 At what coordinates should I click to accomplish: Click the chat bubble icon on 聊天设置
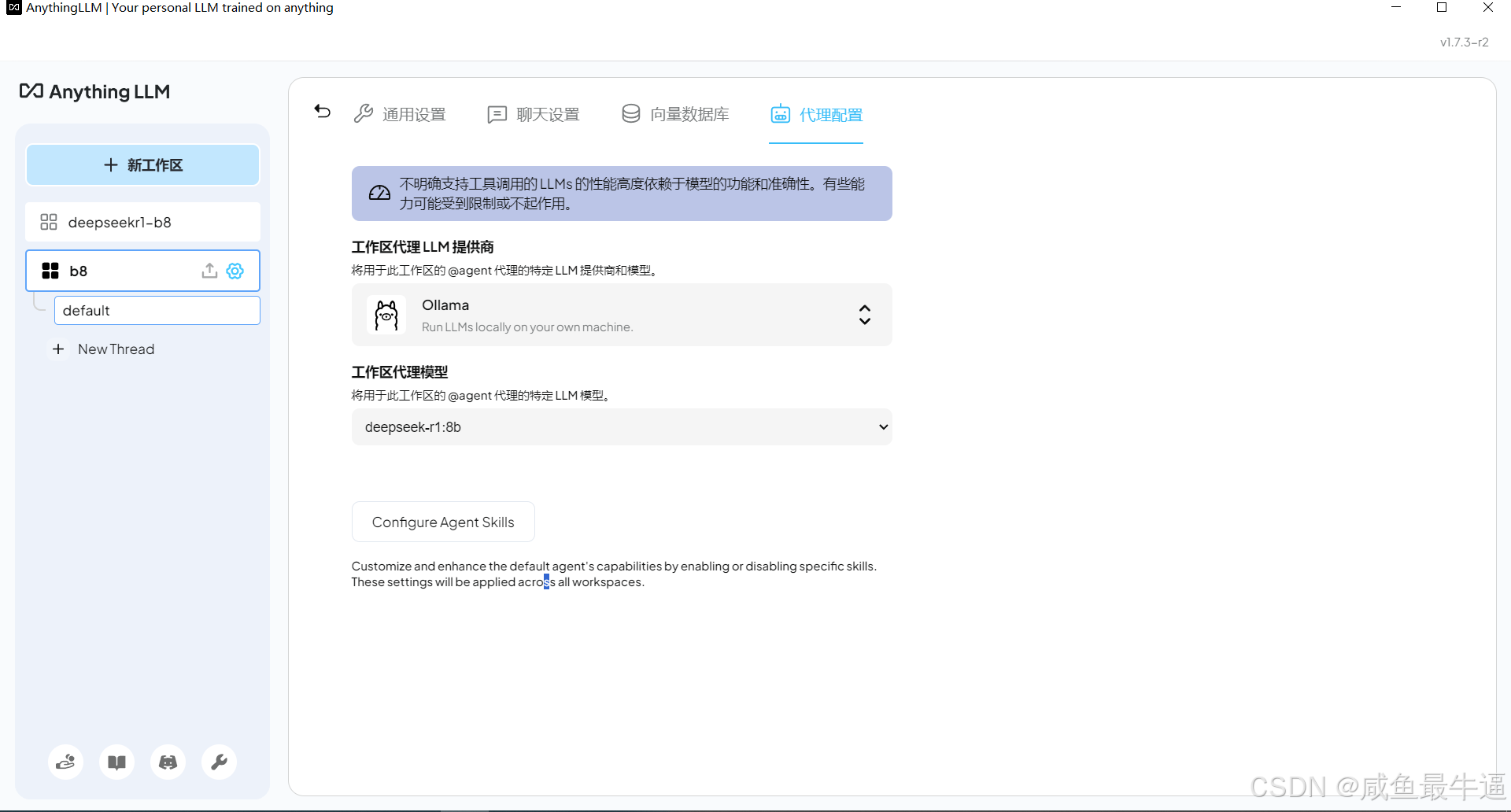497,115
